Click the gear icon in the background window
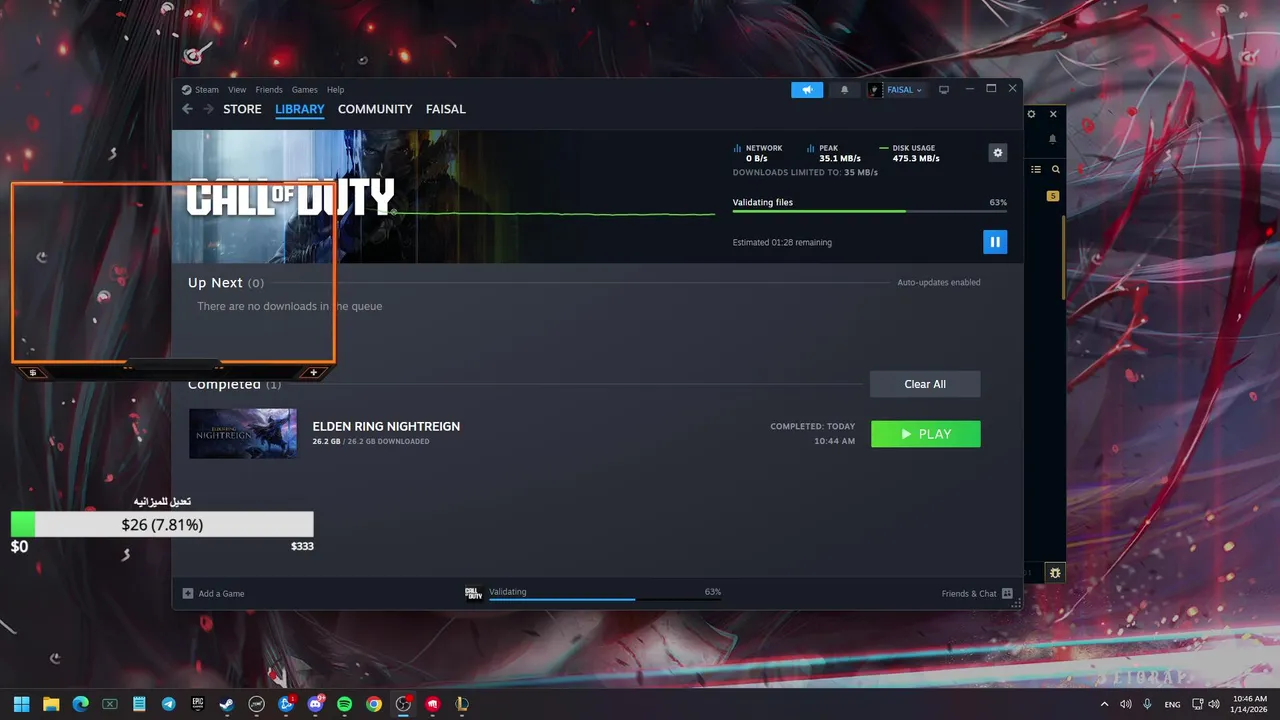Screen dimensions: 1280x720 1032,115
